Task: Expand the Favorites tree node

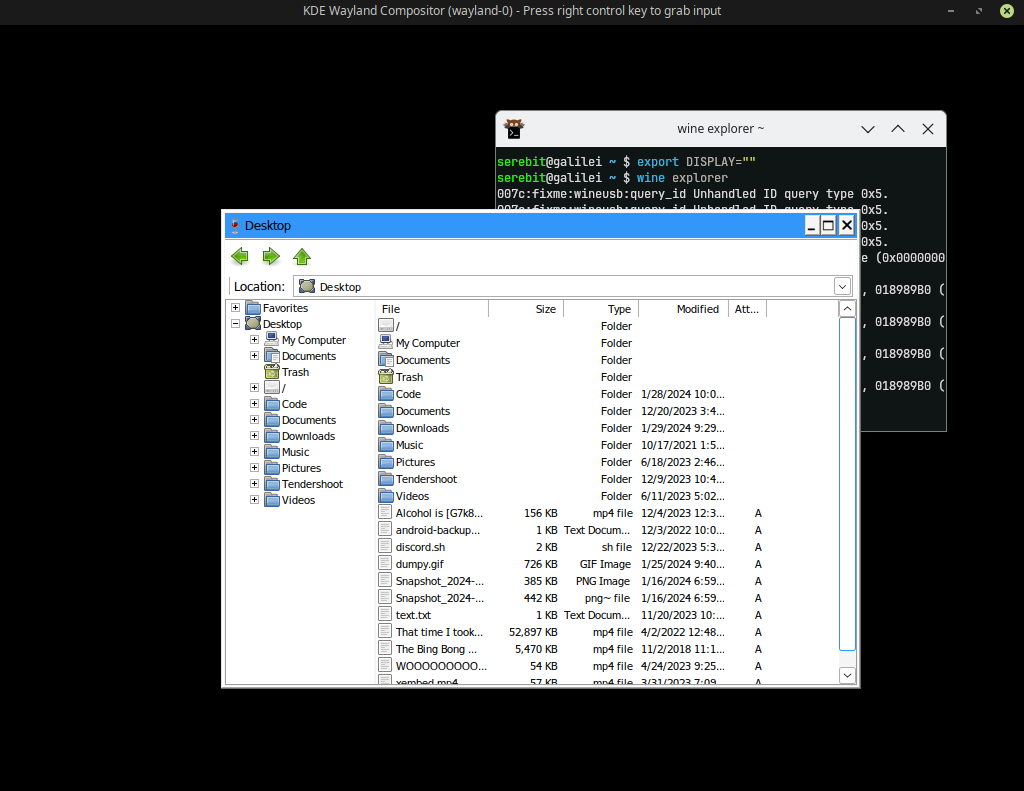Action: (235, 308)
